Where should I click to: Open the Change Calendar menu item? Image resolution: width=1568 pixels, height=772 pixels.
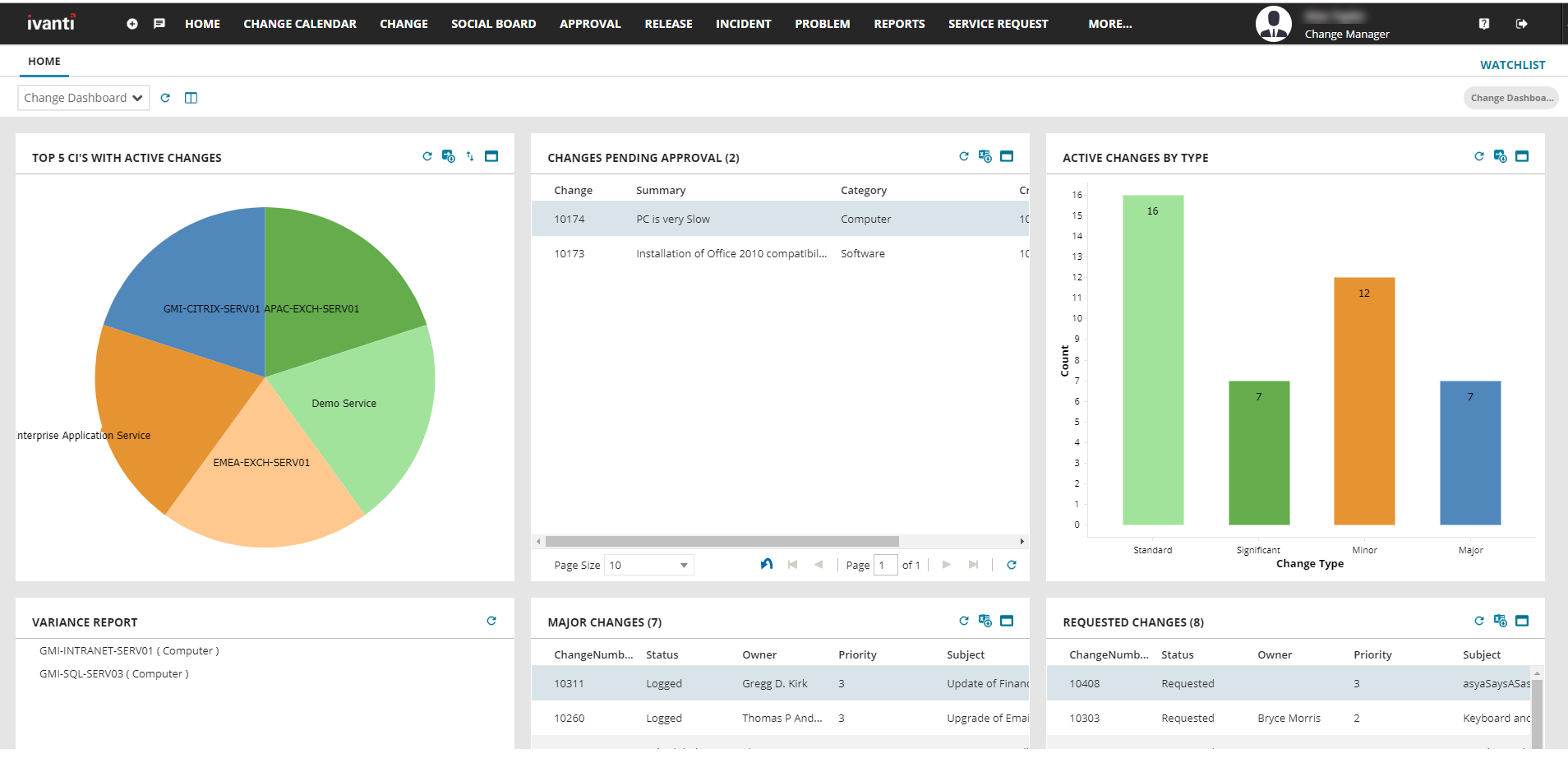click(299, 24)
